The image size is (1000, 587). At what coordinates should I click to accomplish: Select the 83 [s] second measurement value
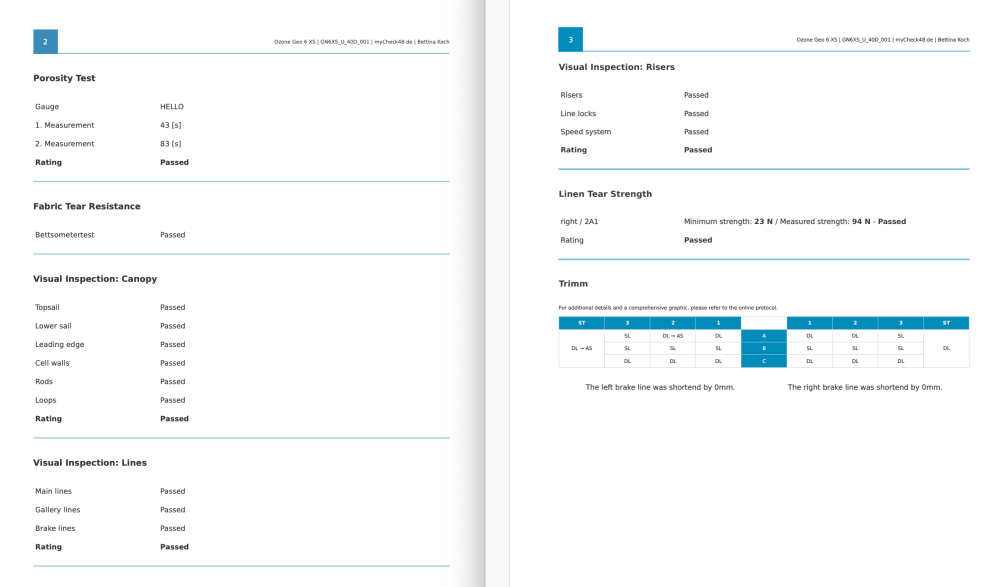pyautogui.click(x=170, y=144)
